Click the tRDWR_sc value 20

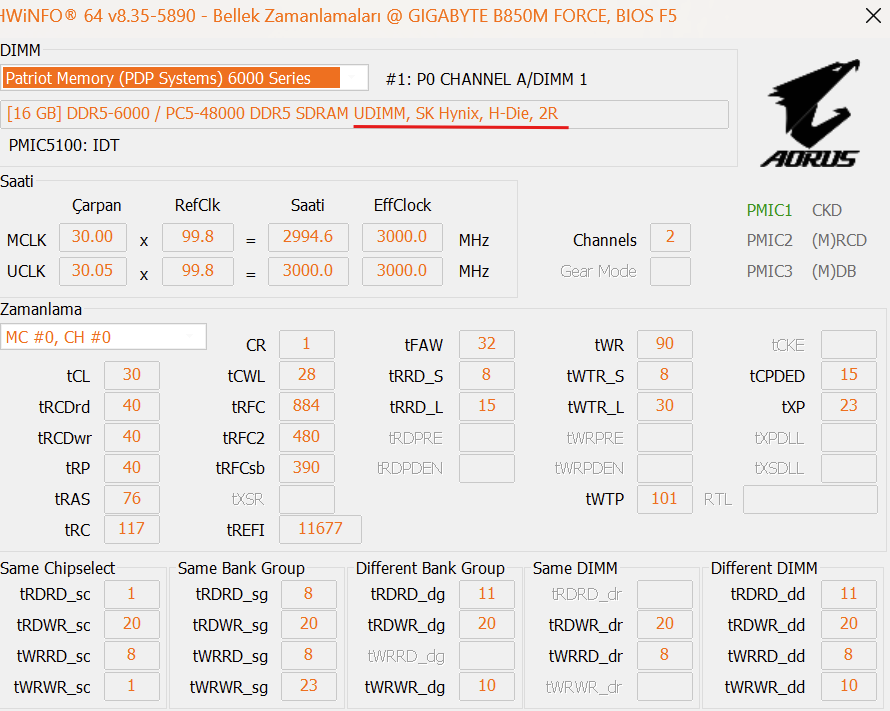(132, 625)
